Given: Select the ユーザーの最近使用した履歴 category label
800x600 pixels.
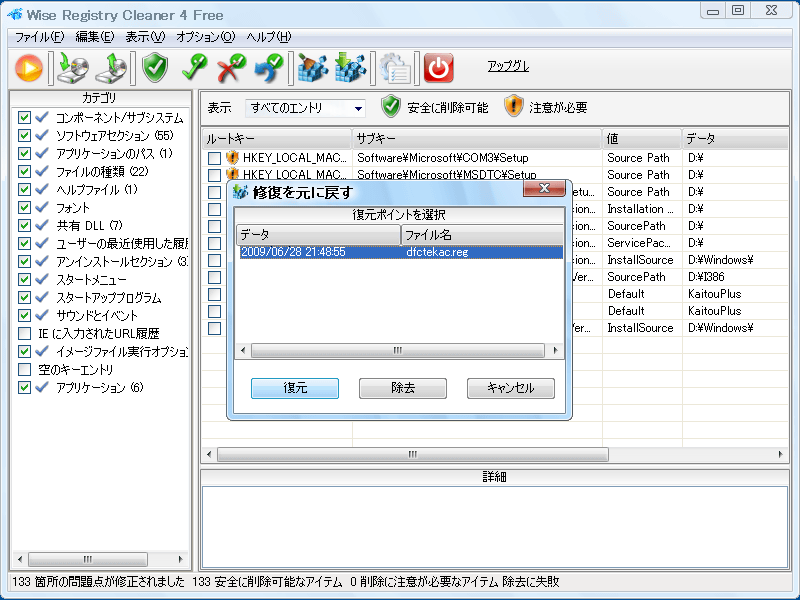Looking at the screenshot, I should [122, 243].
